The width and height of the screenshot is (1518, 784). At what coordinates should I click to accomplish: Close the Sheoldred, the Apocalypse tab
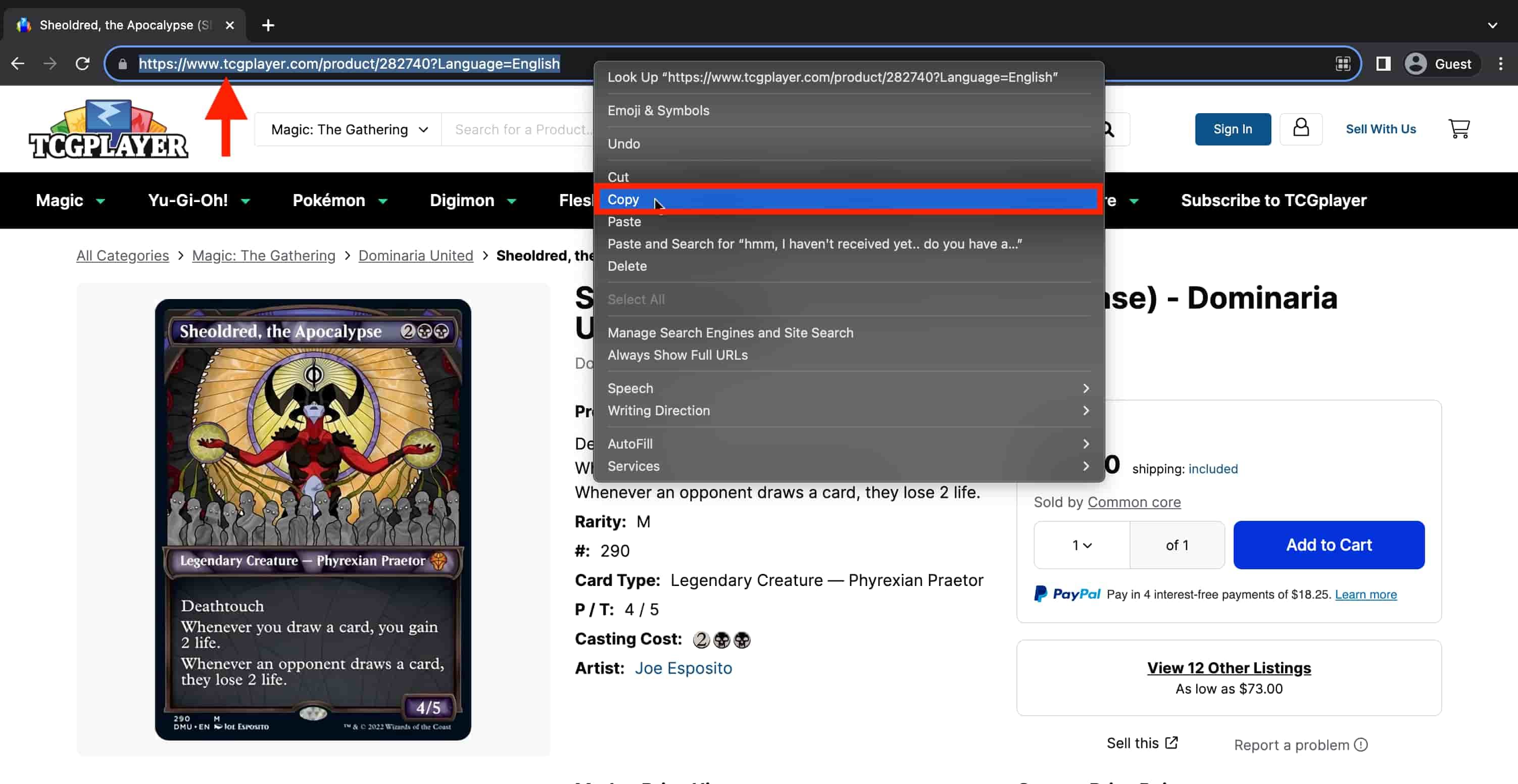(x=230, y=25)
